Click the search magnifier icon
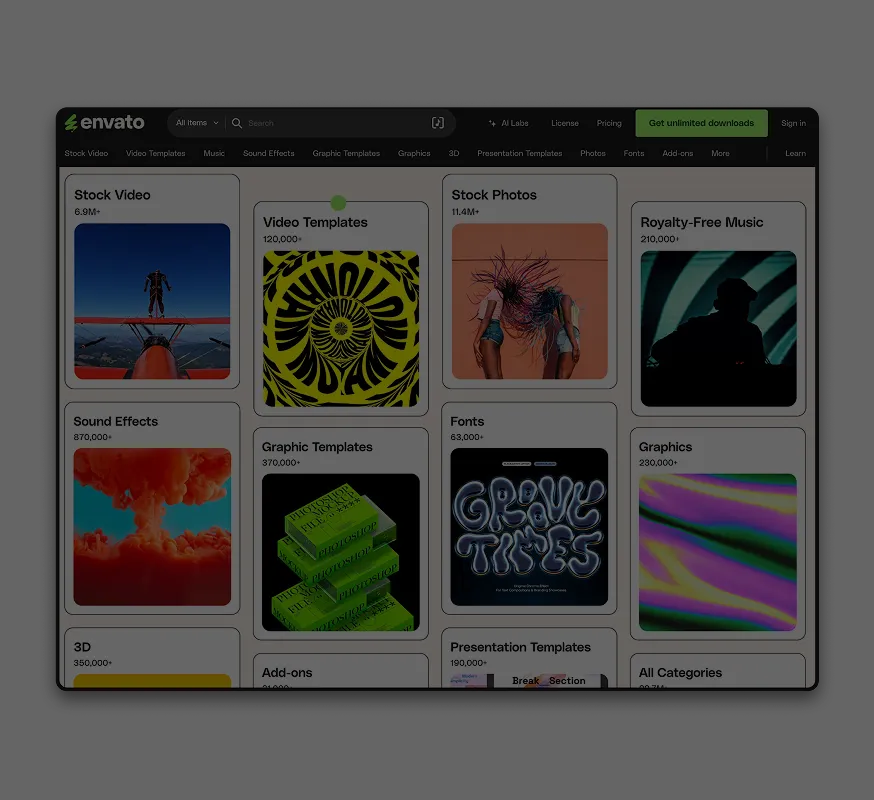The height and width of the screenshot is (800, 874). pyautogui.click(x=237, y=123)
